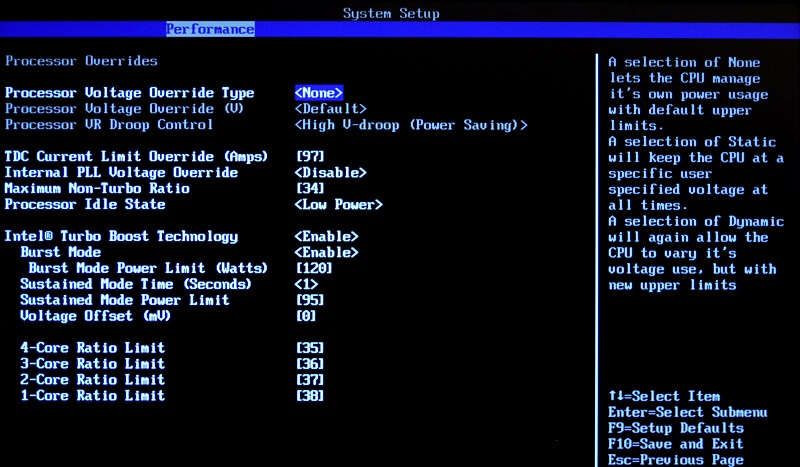Viewport: 800px width, 467px height.
Task: Change Processor VR Droop Control setting
Action: point(411,125)
